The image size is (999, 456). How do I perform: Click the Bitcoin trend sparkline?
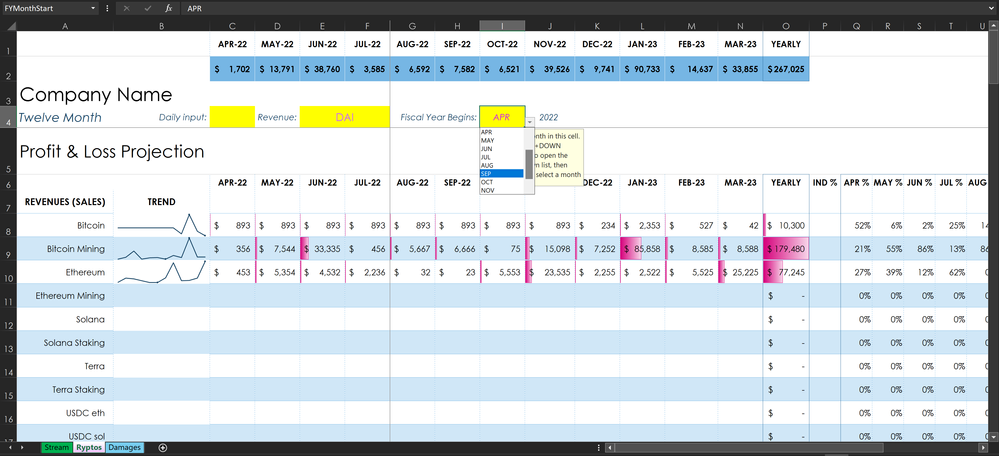pos(162,225)
